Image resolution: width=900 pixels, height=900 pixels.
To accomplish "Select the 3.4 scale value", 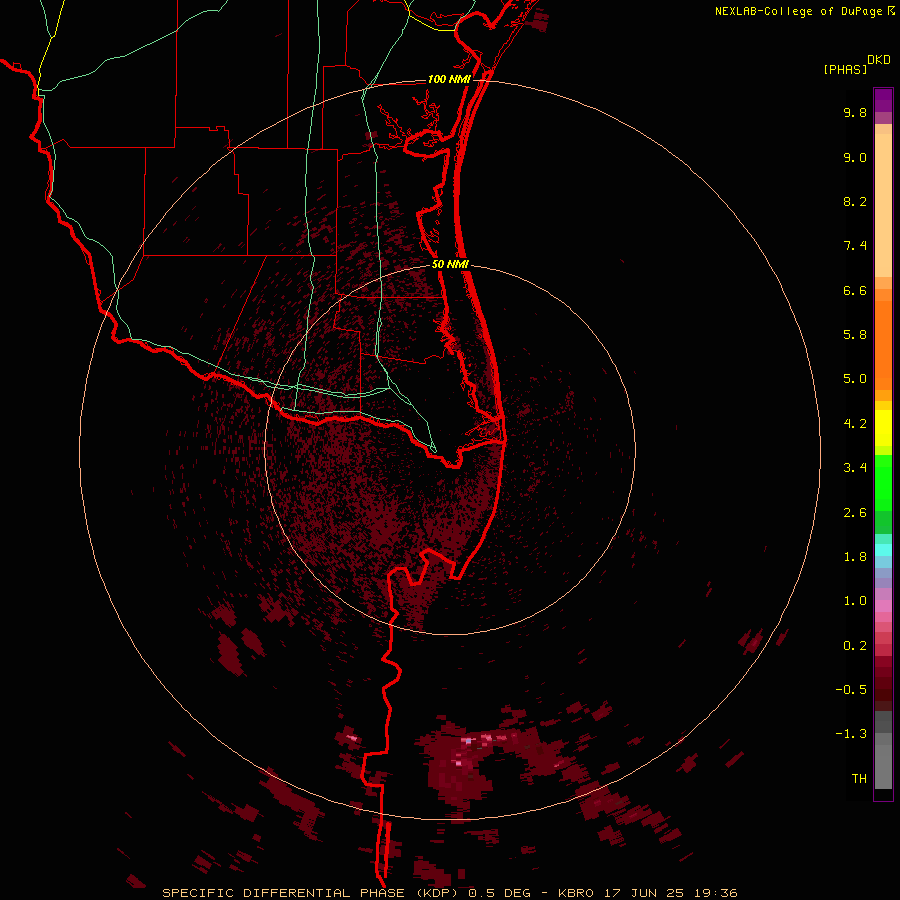I will click(x=855, y=468).
